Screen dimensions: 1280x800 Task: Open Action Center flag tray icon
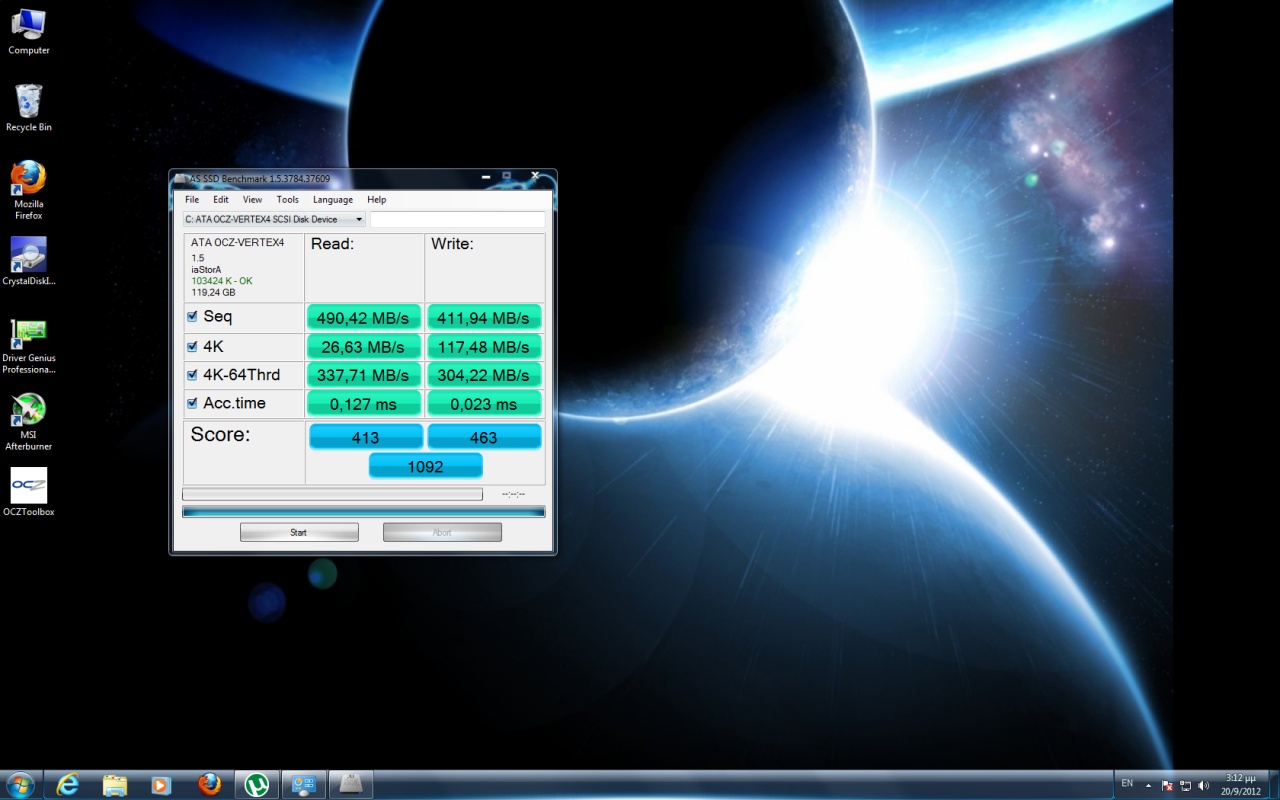click(1168, 785)
